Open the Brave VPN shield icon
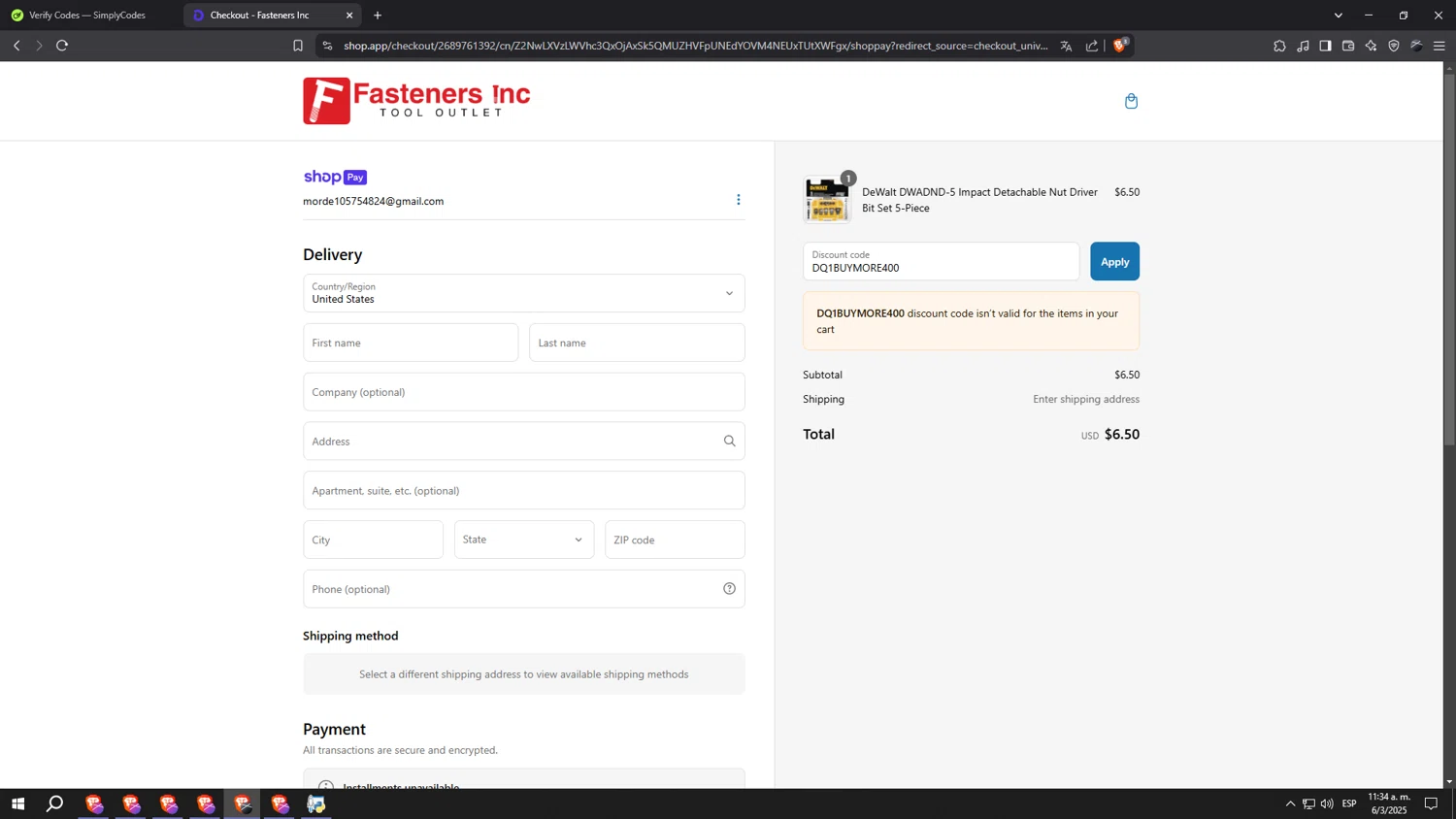The height and width of the screenshot is (819, 1456). click(x=1394, y=46)
